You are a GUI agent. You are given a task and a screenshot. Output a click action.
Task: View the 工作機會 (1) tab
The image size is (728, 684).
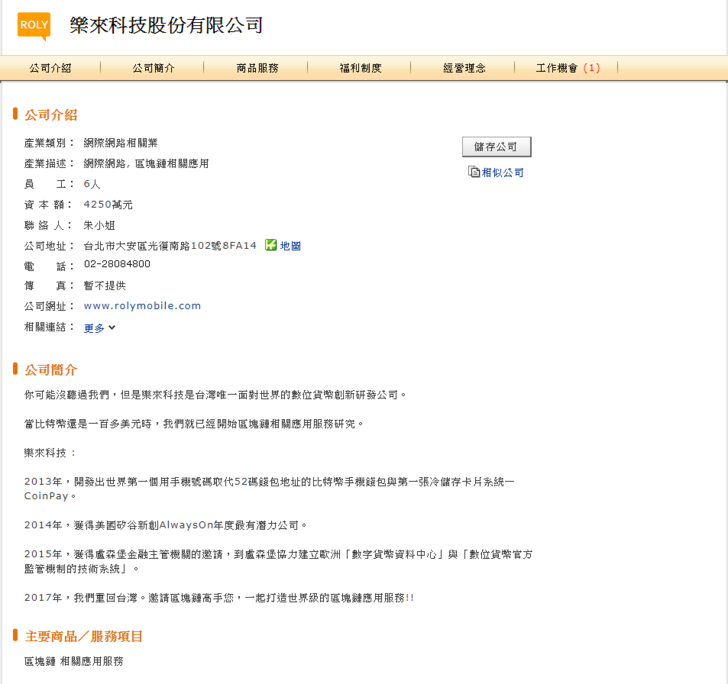coord(568,68)
